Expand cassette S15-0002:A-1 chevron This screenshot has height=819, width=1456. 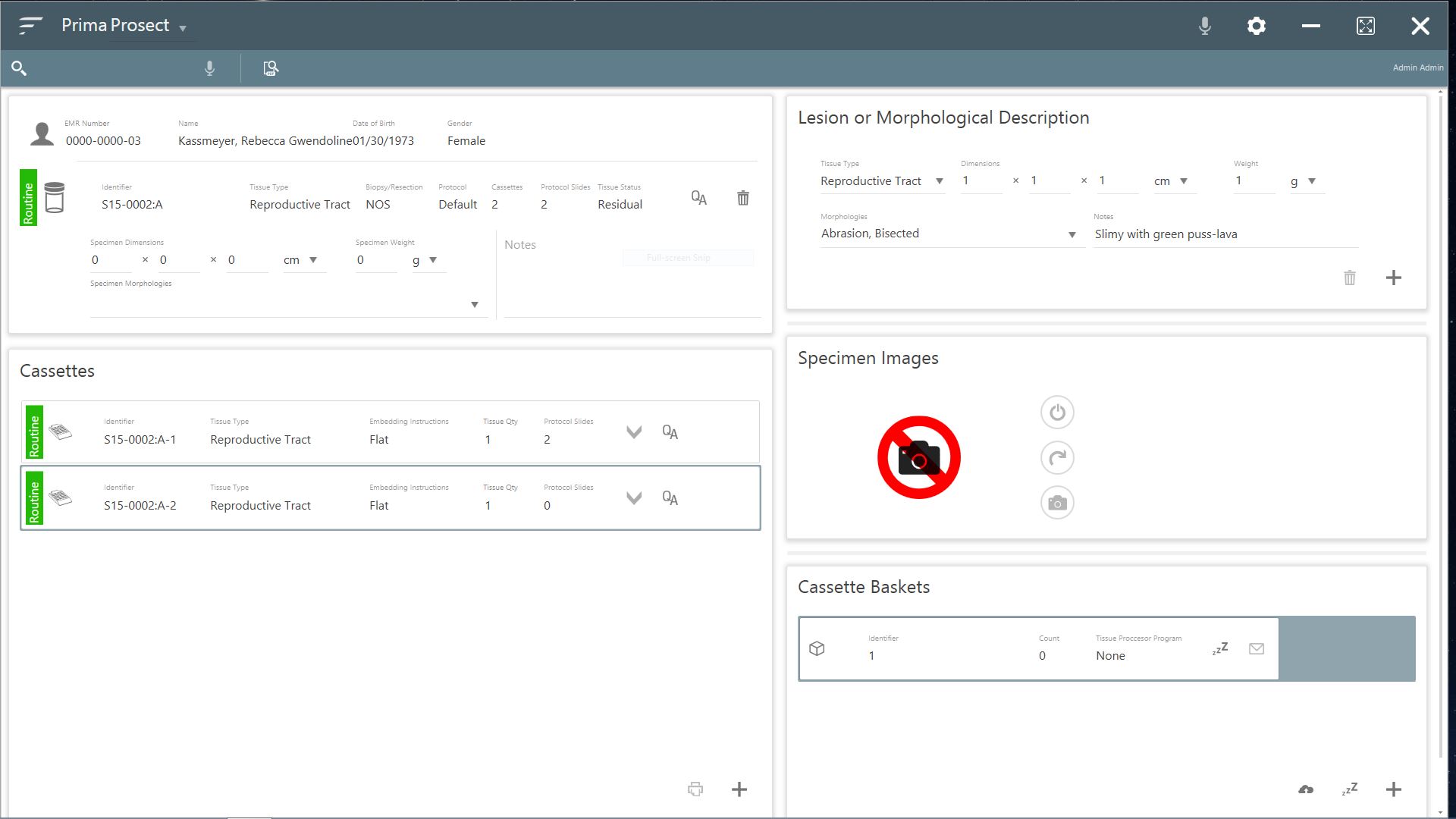(x=634, y=432)
